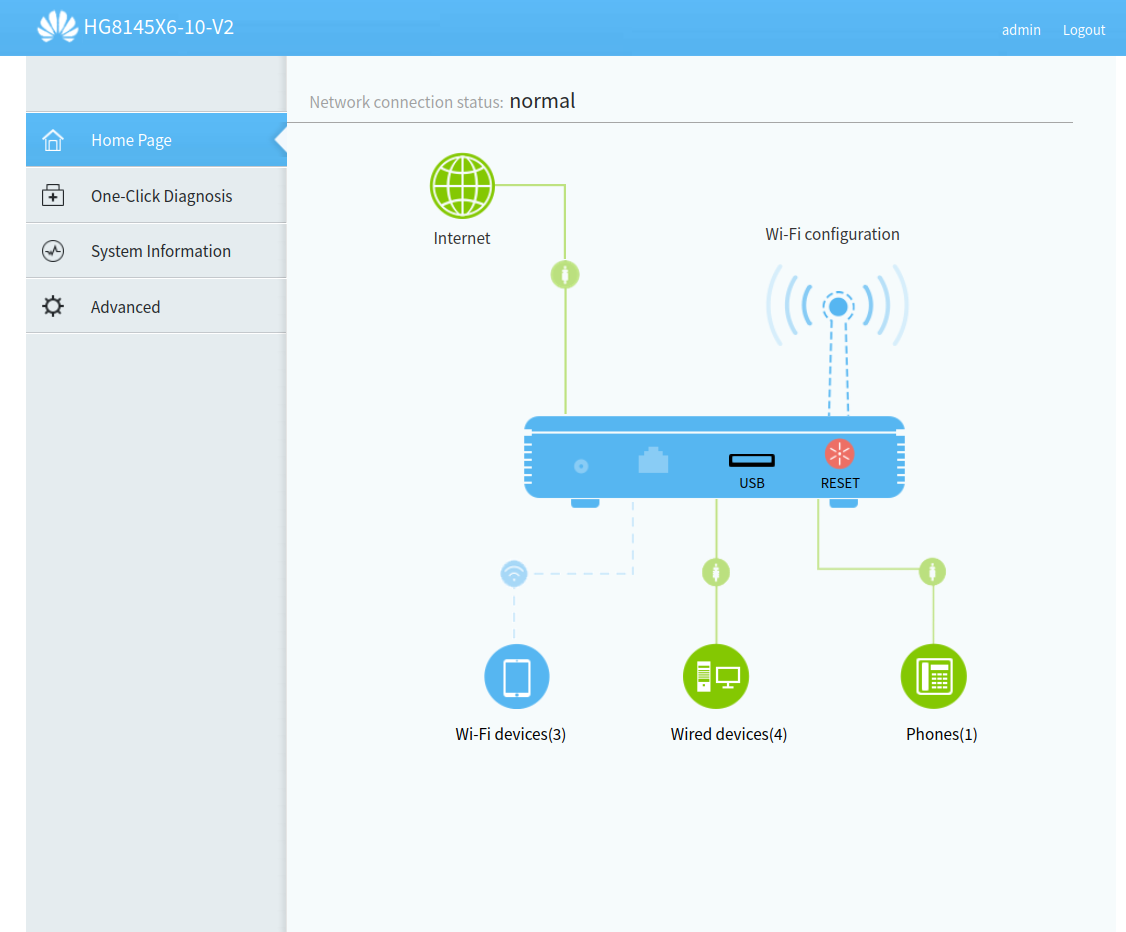Click the Logout link
Viewport: 1126px width, 932px height.
point(1084,30)
